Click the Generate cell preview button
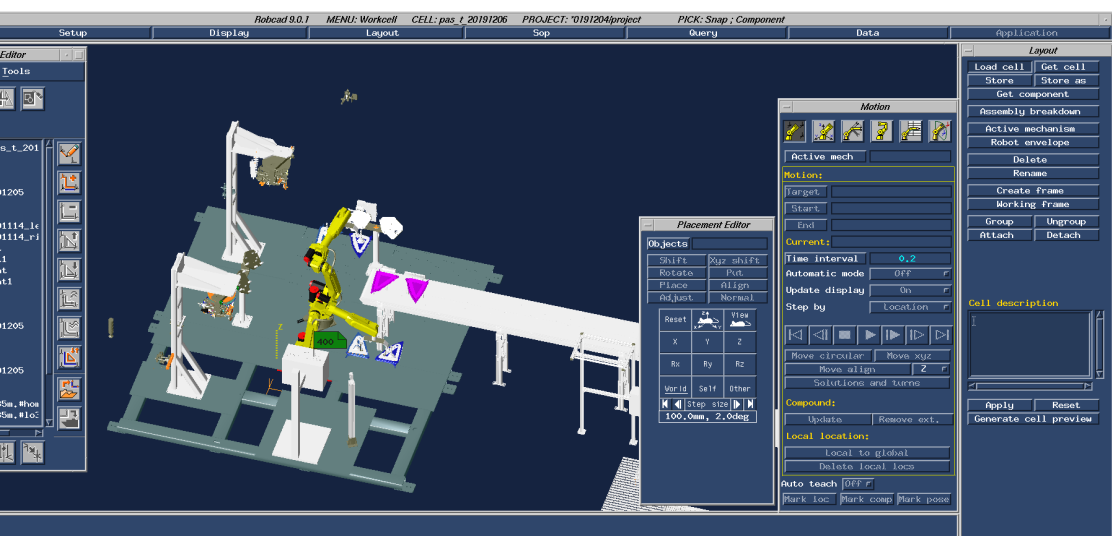Image resolution: width=1112 pixels, height=536 pixels. (x=1033, y=419)
